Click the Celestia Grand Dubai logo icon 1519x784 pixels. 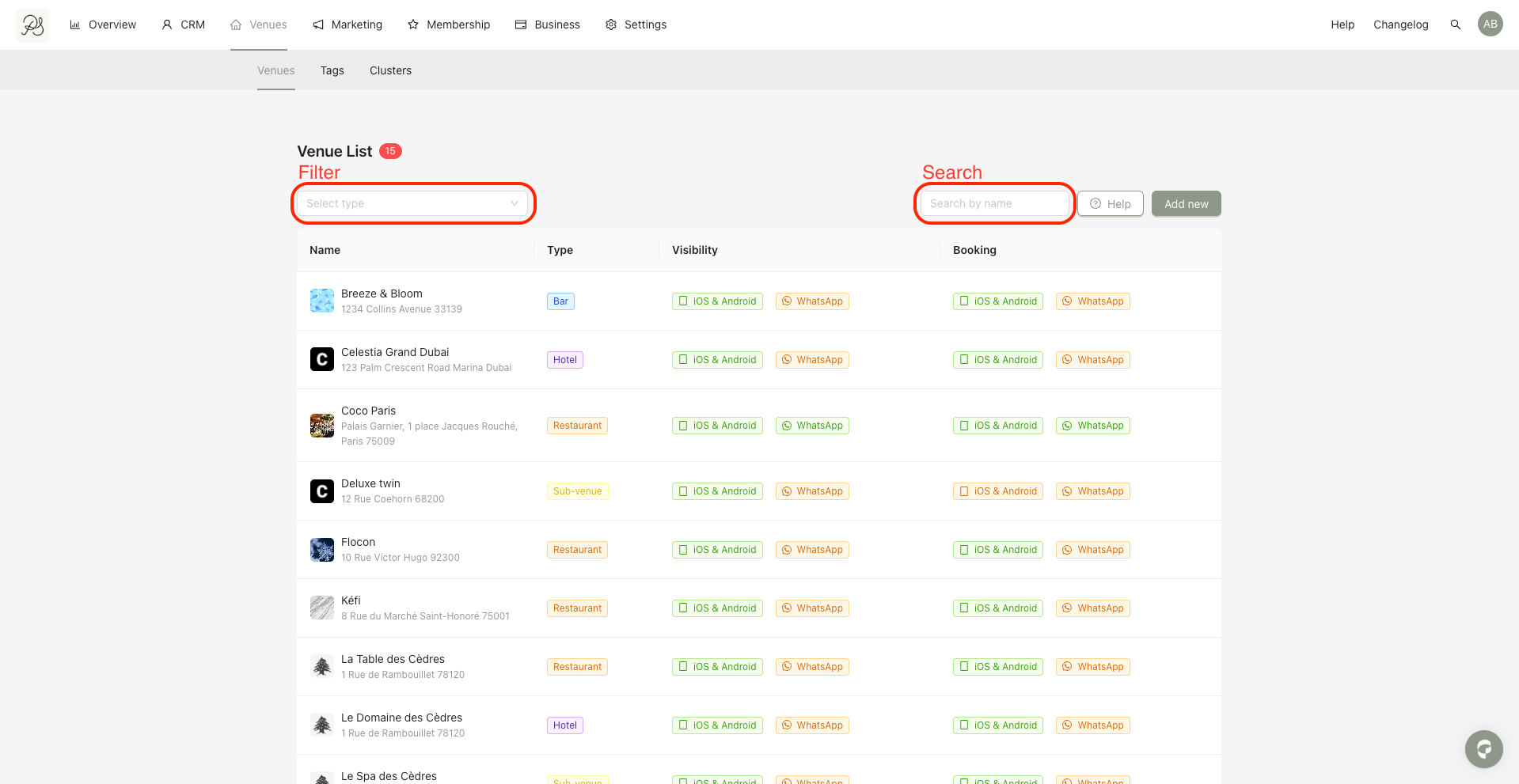coord(321,359)
